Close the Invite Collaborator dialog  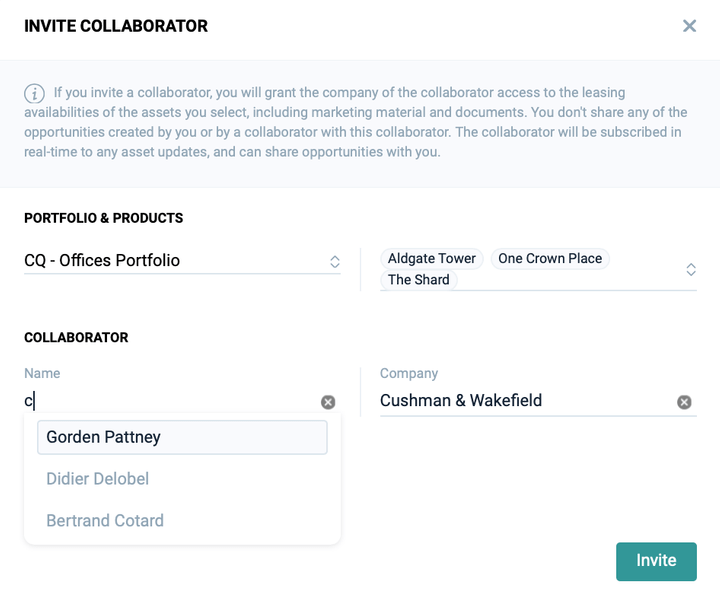(689, 26)
